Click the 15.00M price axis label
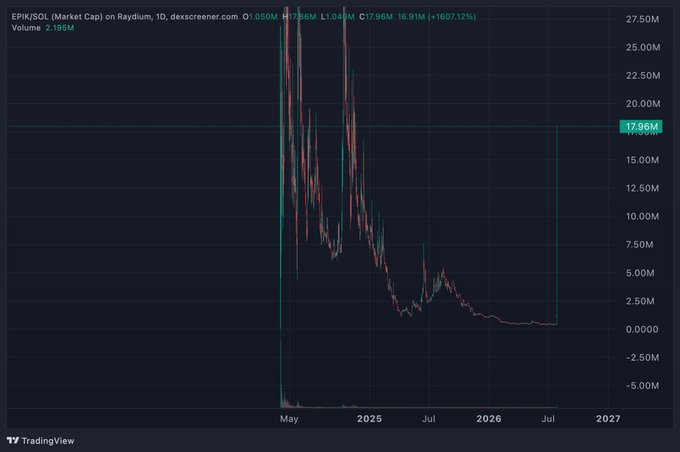This screenshot has height=452, width=680. click(642, 160)
